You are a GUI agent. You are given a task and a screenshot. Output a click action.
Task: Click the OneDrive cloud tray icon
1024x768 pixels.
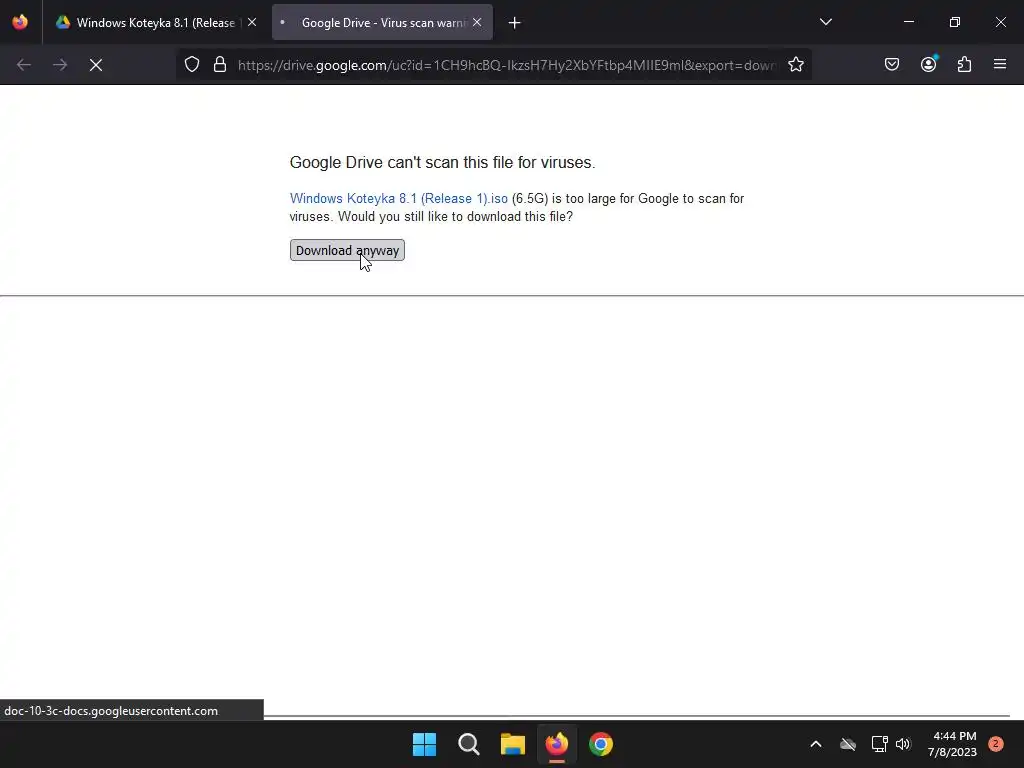(x=848, y=744)
